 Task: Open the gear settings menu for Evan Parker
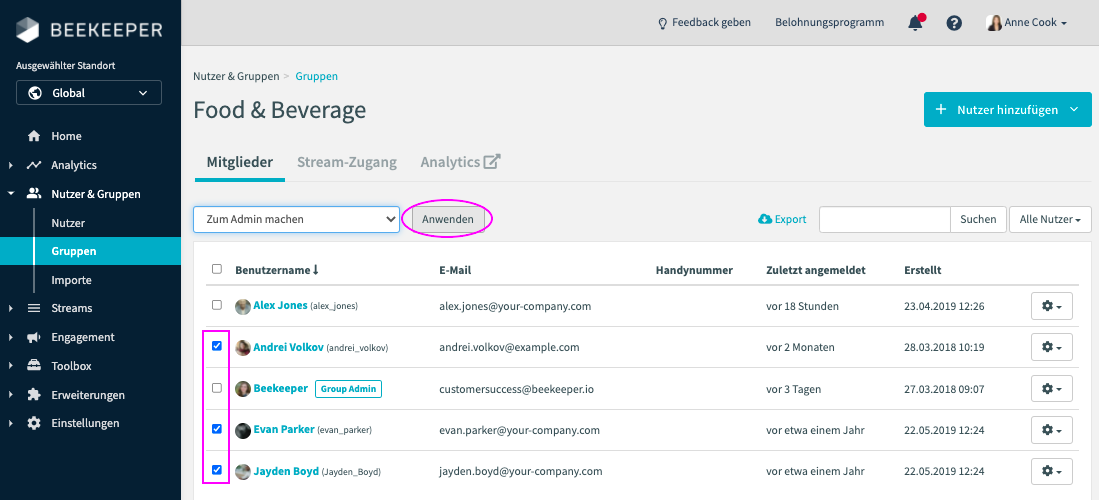pyautogui.click(x=1051, y=430)
